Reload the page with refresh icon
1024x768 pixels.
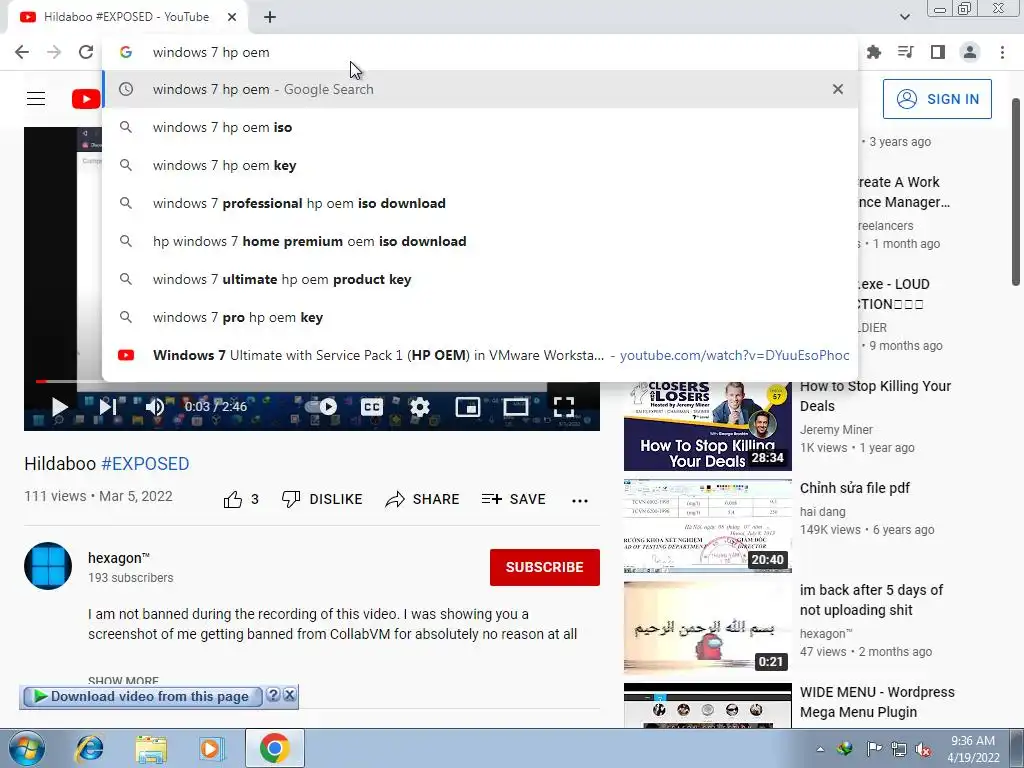coord(86,52)
